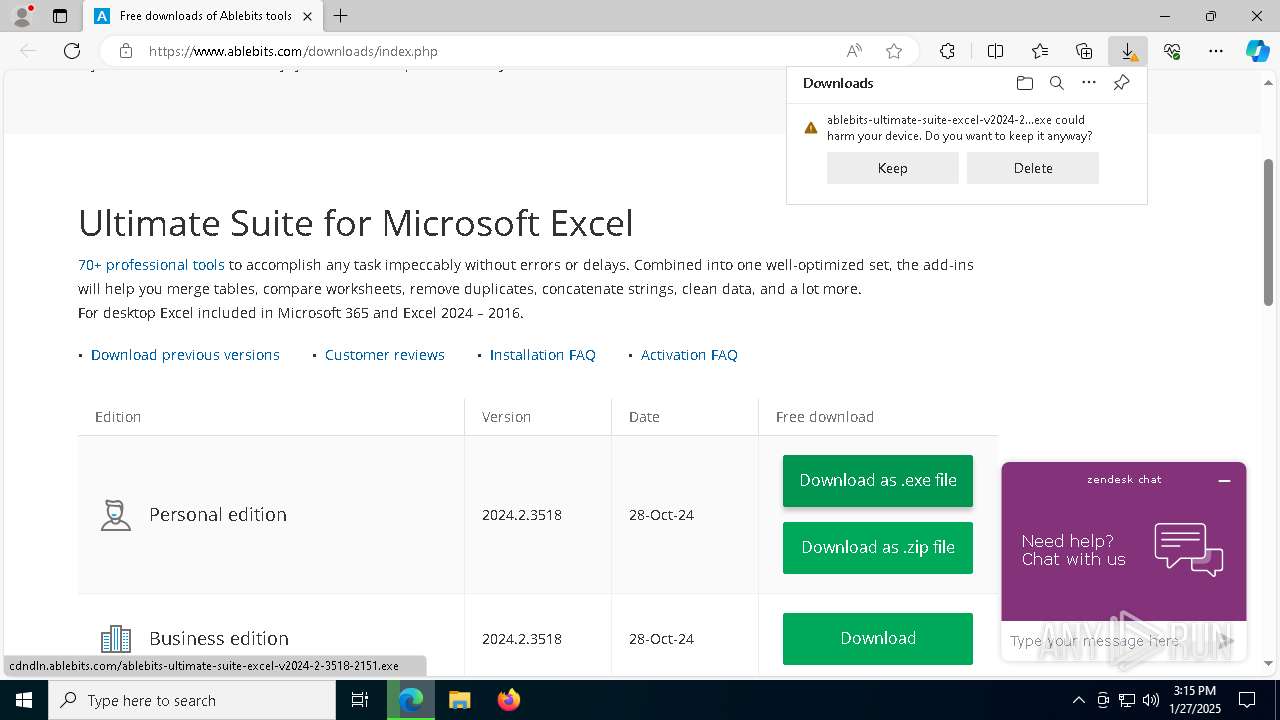Open Download previous versions link
Image resolution: width=1280 pixels, height=720 pixels.
tap(185, 355)
